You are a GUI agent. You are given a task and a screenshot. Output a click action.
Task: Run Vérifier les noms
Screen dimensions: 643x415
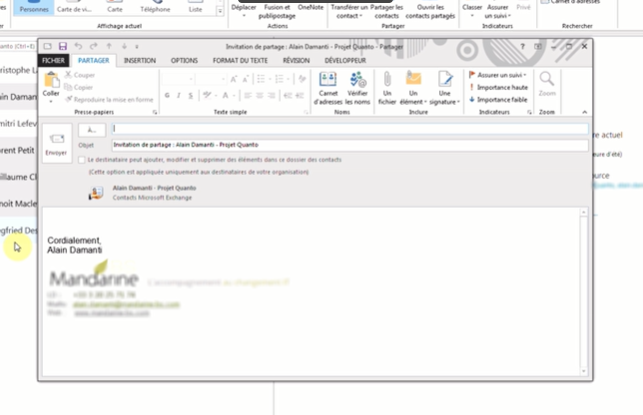point(357,88)
